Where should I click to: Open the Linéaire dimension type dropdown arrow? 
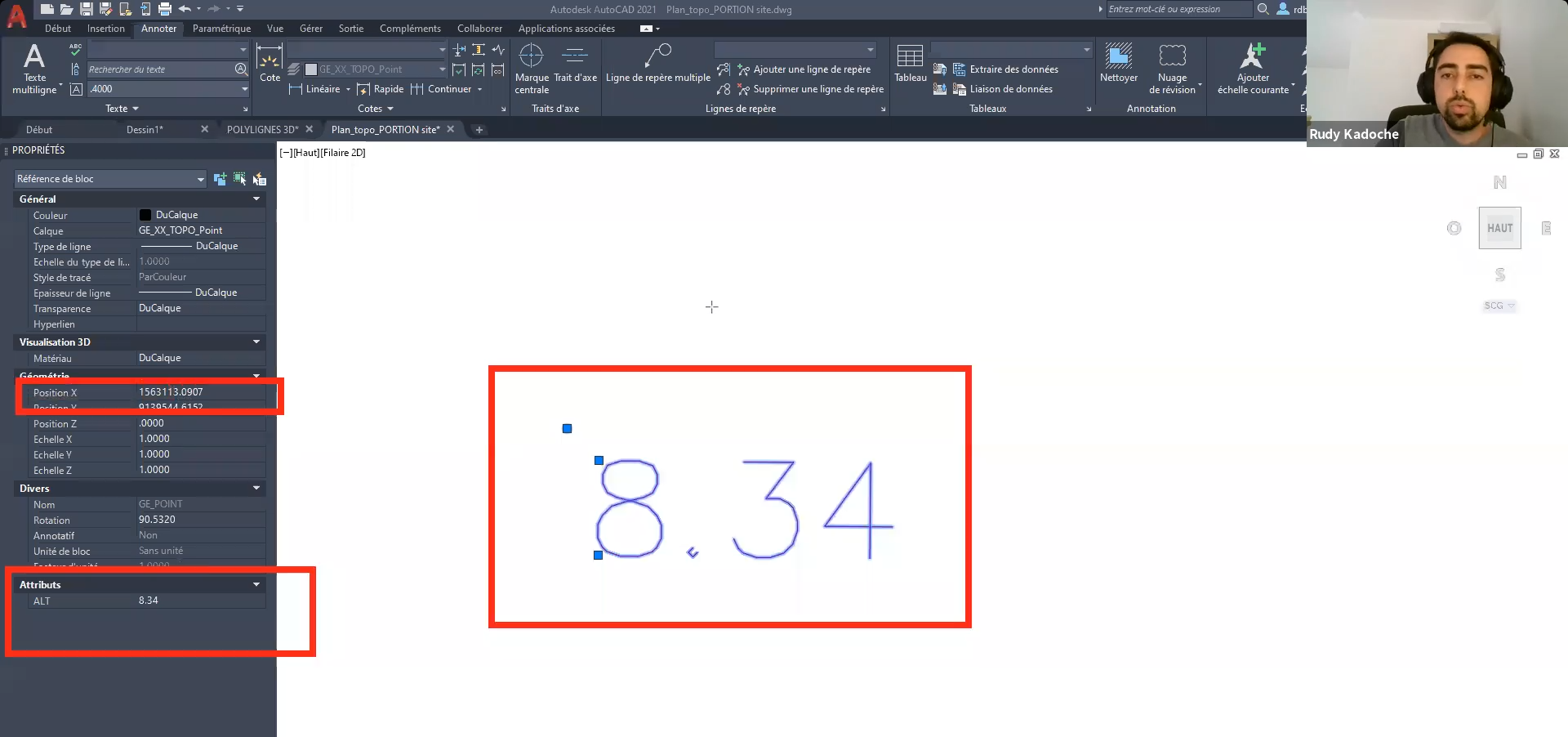pyautogui.click(x=348, y=89)
